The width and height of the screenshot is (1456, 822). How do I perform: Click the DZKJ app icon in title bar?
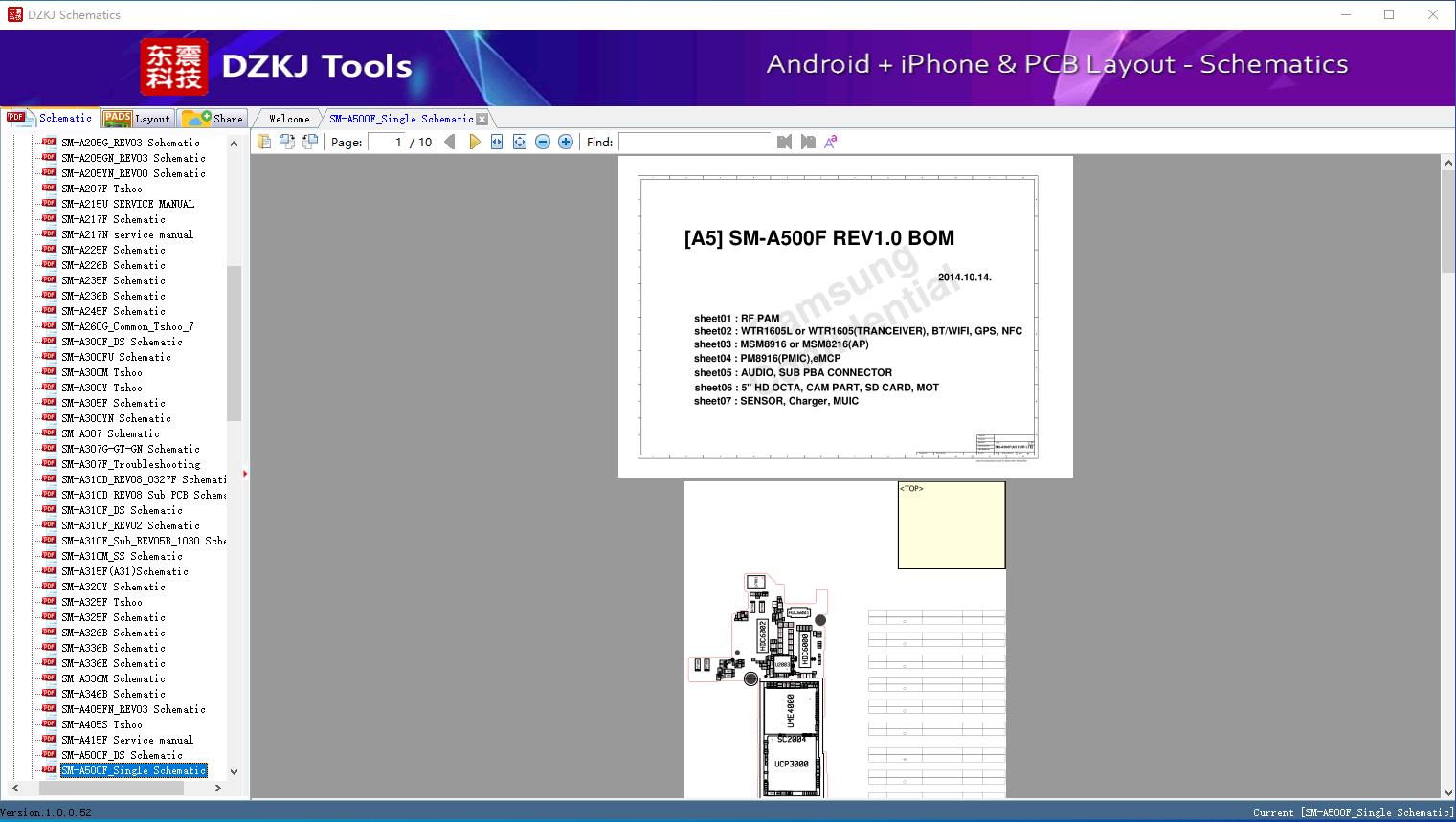click(x=14, y=14)
